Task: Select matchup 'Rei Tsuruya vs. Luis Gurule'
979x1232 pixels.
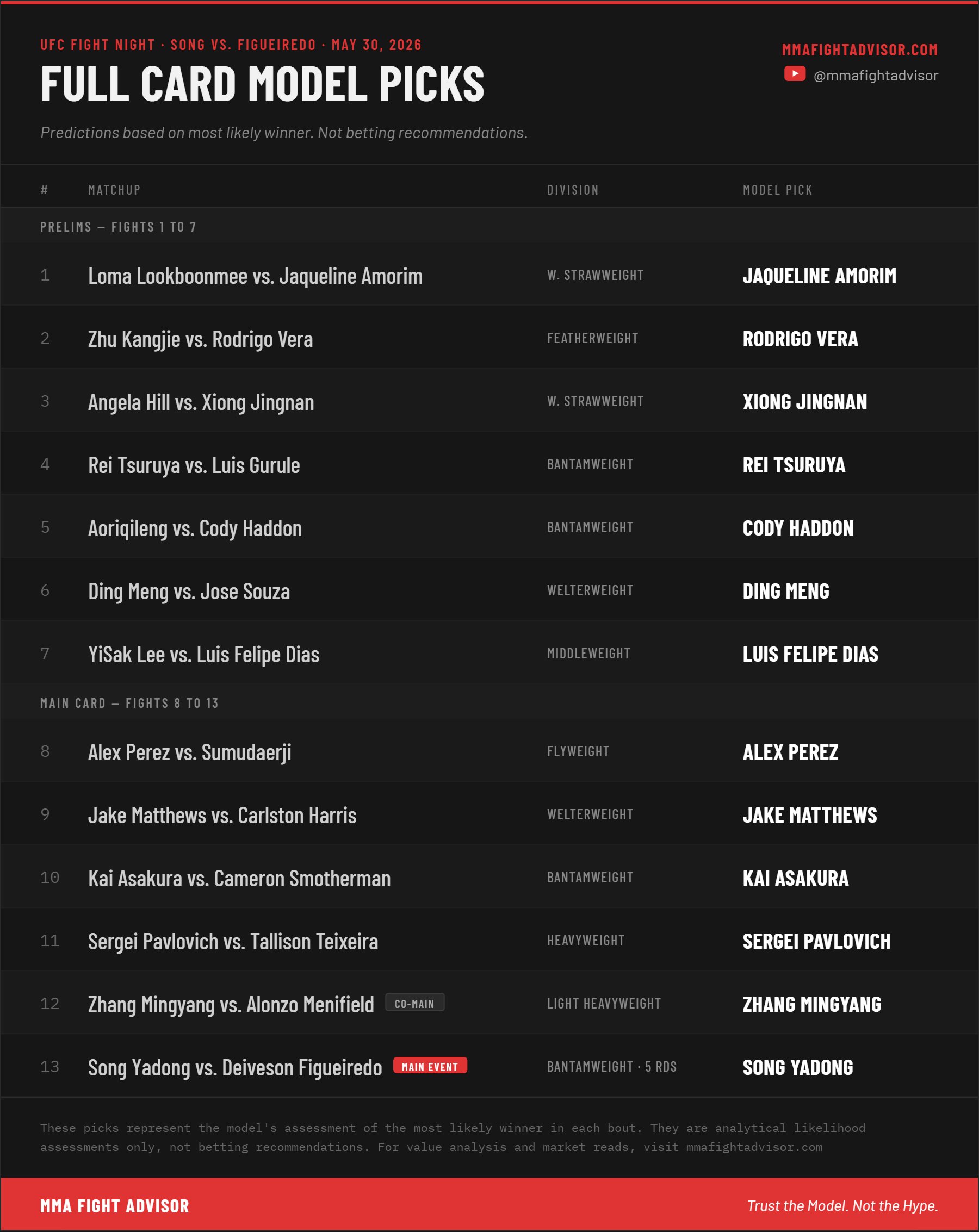Action: tap(194, 465)
